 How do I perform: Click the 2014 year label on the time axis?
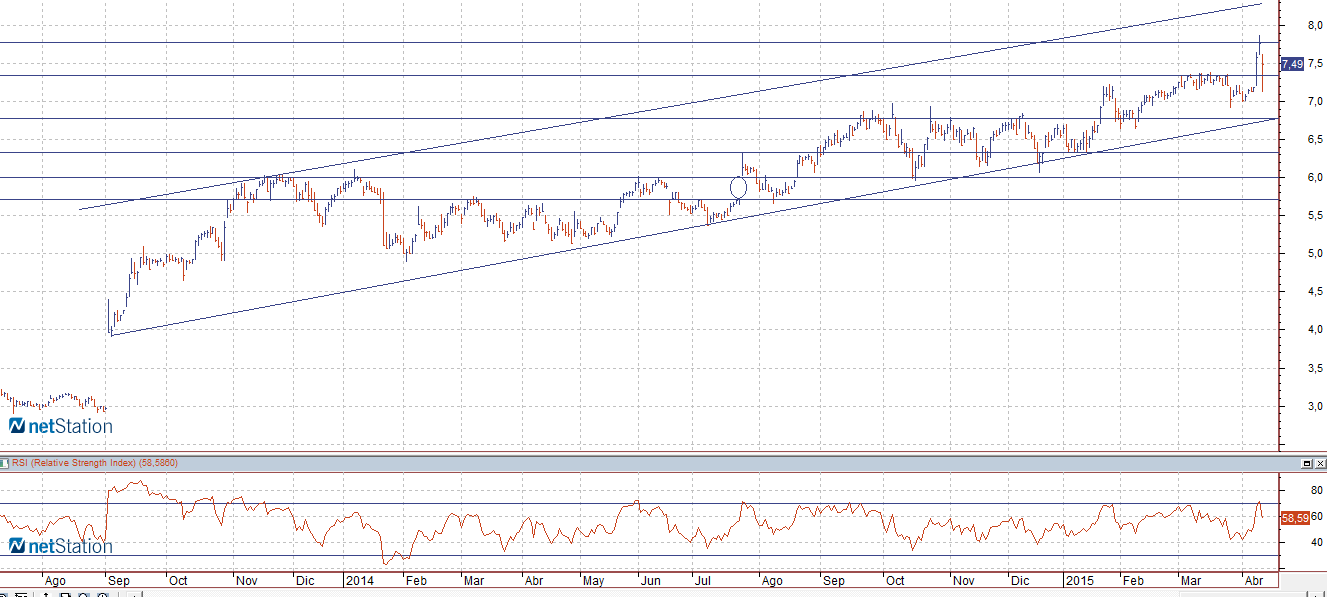coord(358,580)
